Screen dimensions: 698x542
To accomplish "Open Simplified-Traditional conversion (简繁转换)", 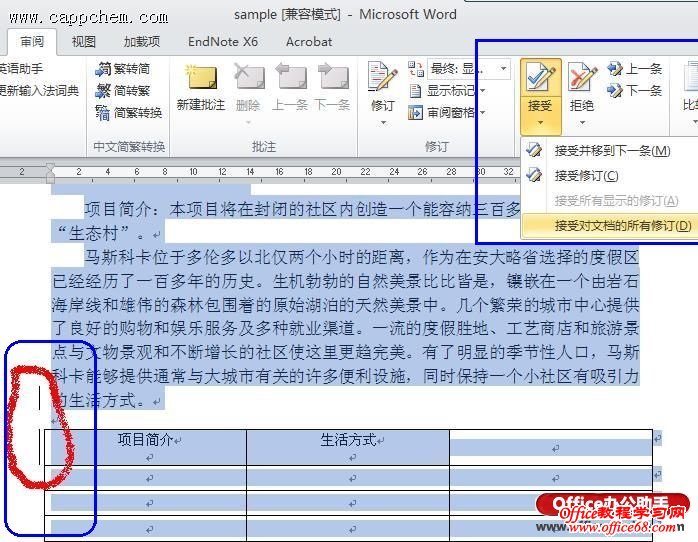I will coord(129,113).
